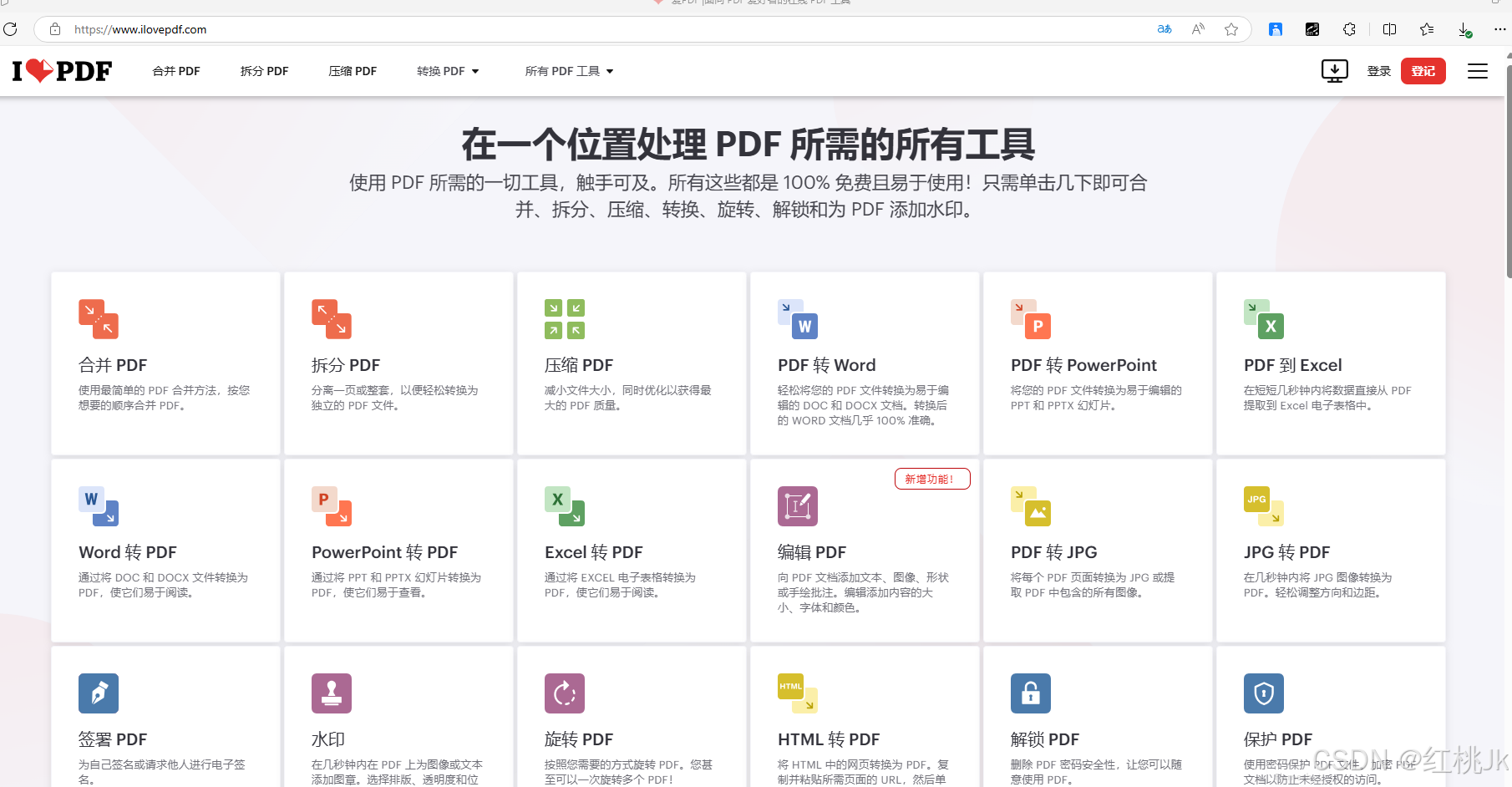Click the PDF 转 PowerPoint tool icon

pos(1031,319)
